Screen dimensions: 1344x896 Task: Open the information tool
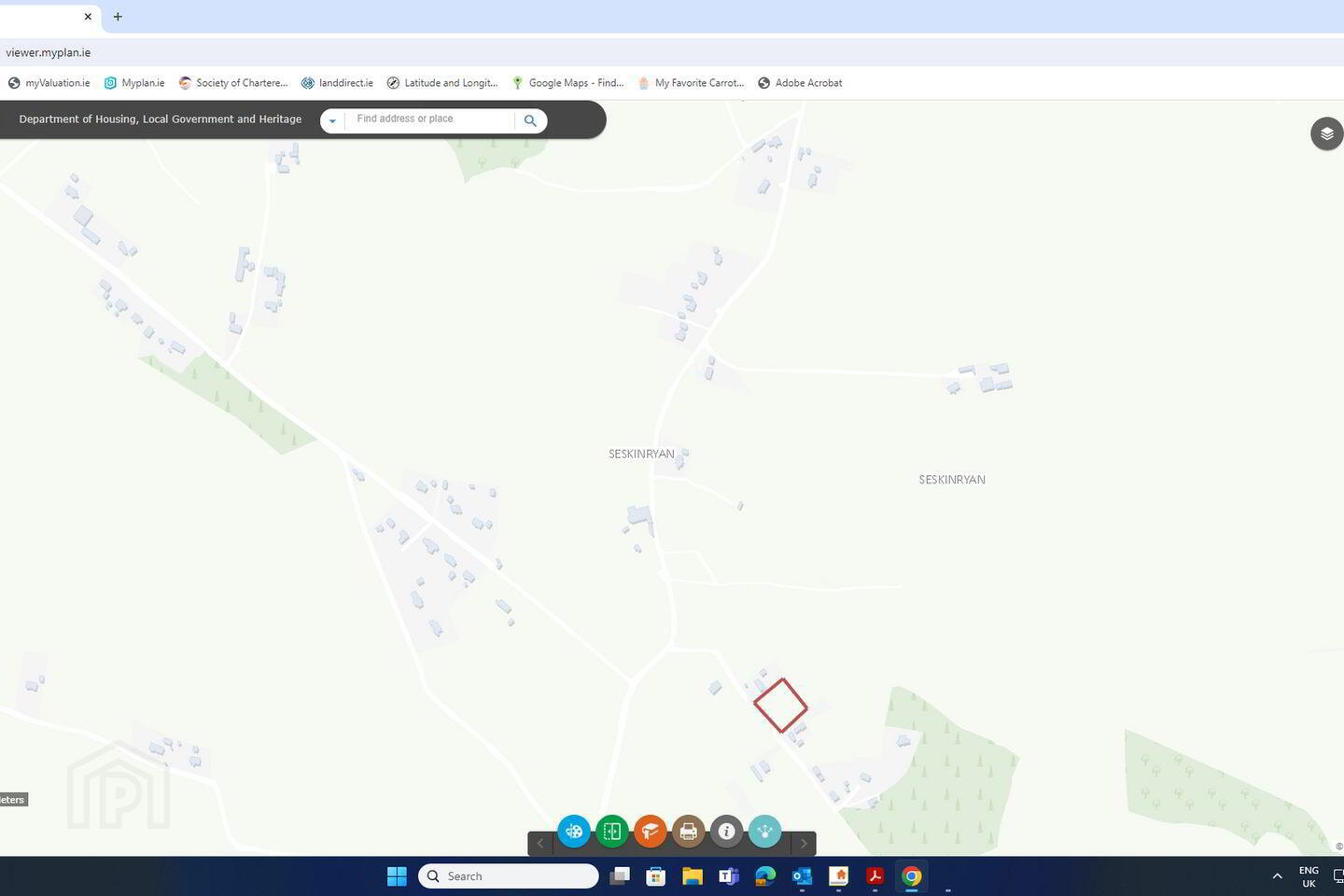[x=727, y=831]
